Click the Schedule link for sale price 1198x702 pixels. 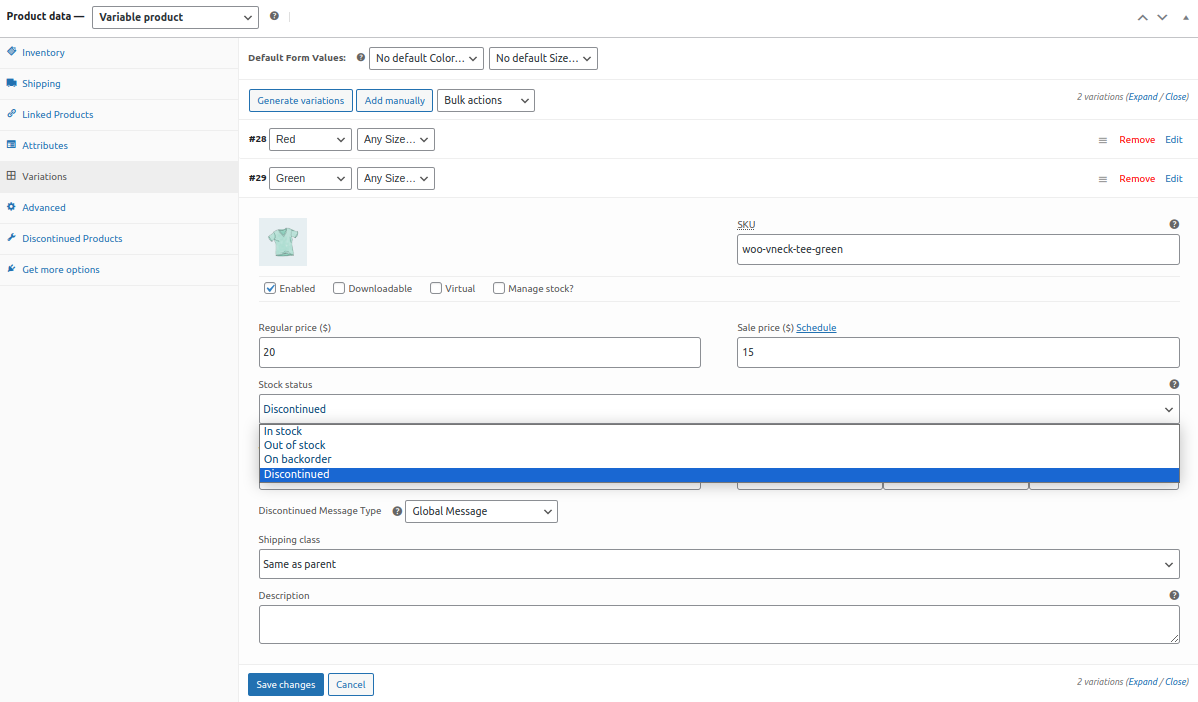click(x=816, y=328)
